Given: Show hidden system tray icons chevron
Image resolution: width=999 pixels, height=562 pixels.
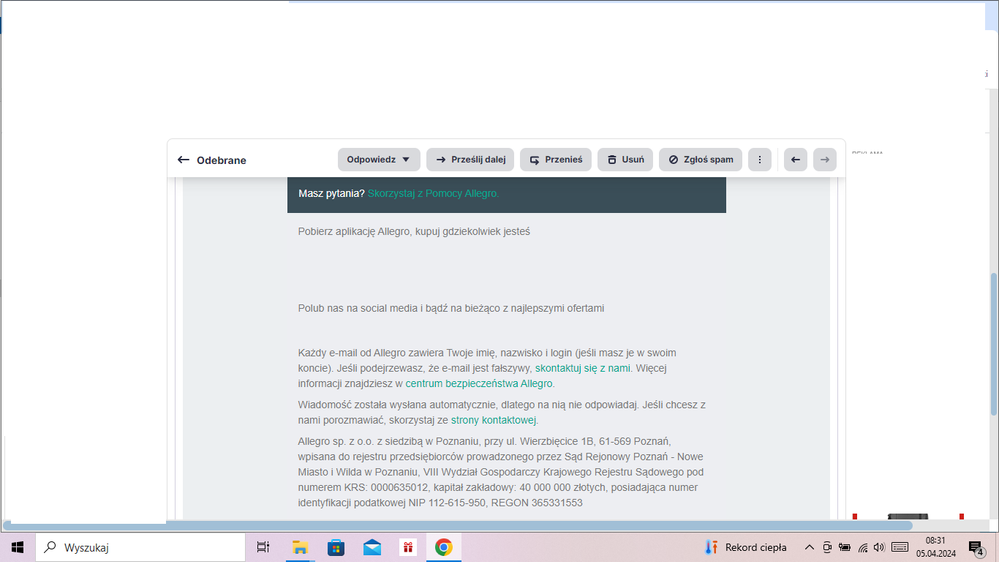Looking at the screenshot, I should coord(809,547).
